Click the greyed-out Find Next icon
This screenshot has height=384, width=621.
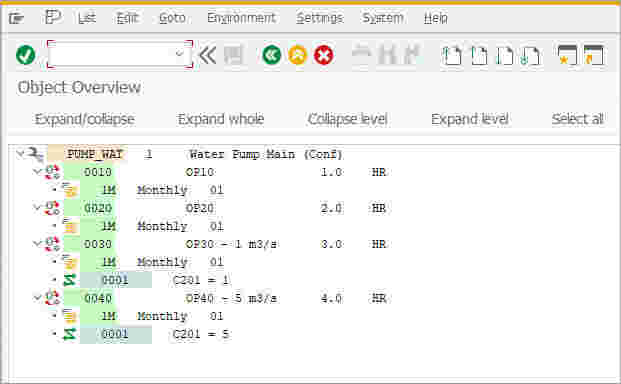[411, 55]
